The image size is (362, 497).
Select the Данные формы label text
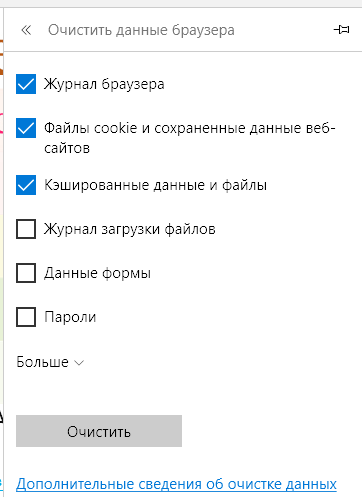click(97, 273)
